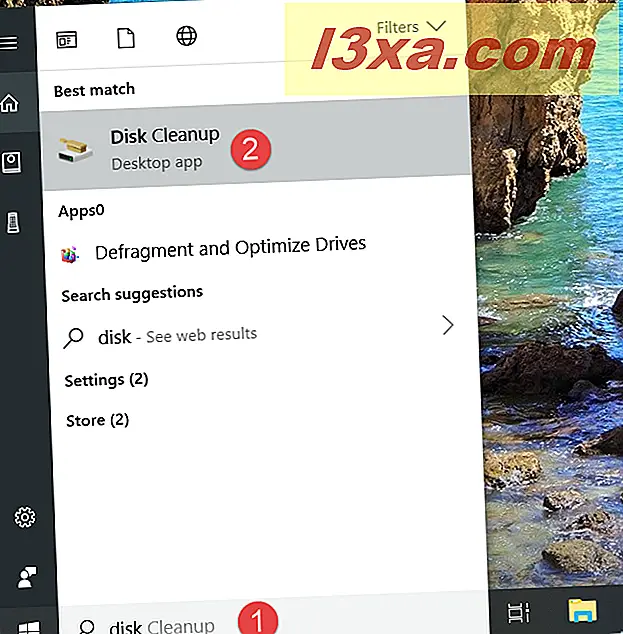623x634 pixels.
Task: Filter results by Apps icon
Action: coord(67,40)
